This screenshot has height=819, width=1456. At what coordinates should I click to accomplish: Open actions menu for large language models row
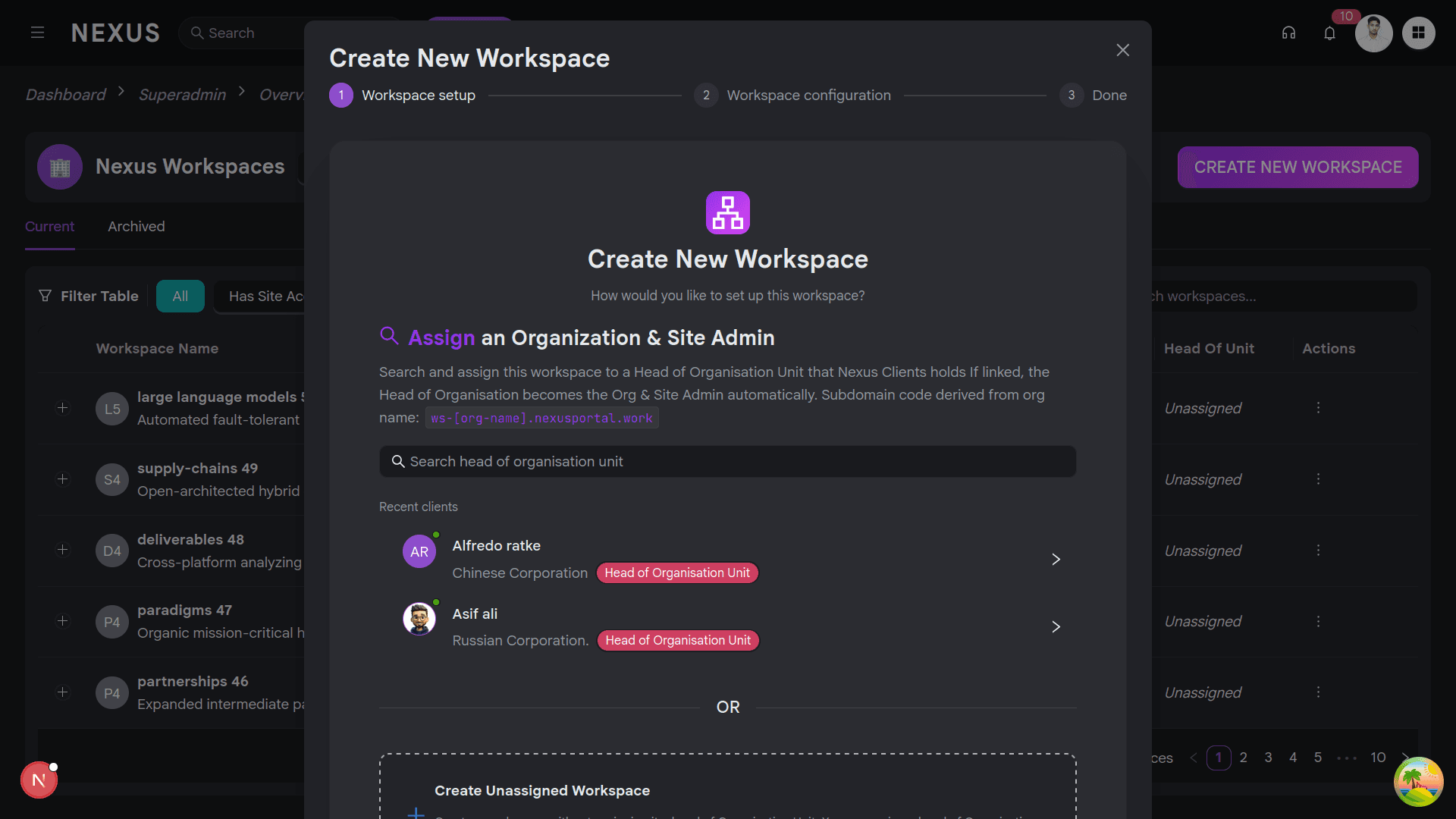pyautogui.click(x=1318, y=408)
